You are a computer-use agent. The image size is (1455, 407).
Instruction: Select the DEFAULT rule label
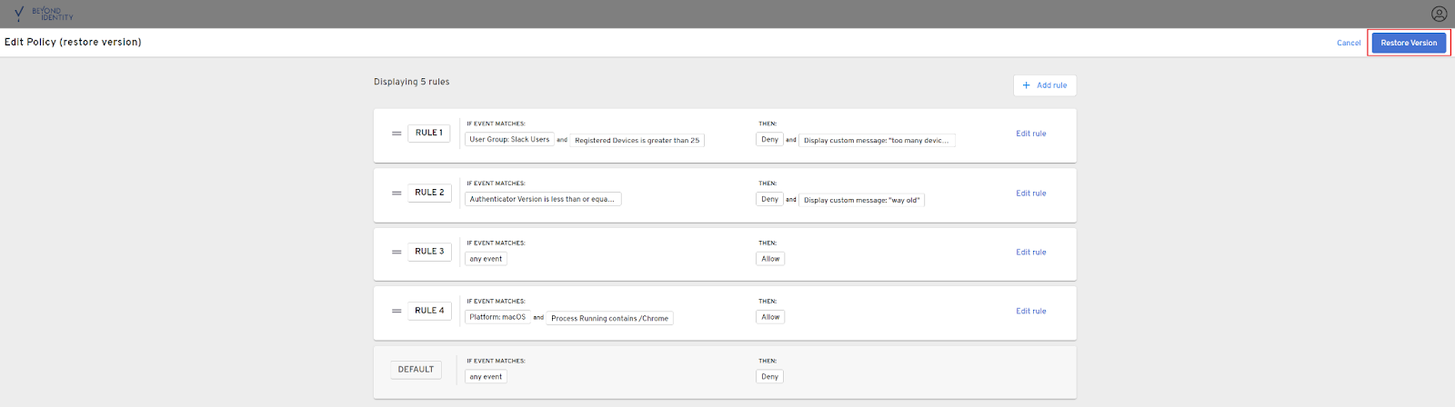[415, 369]
